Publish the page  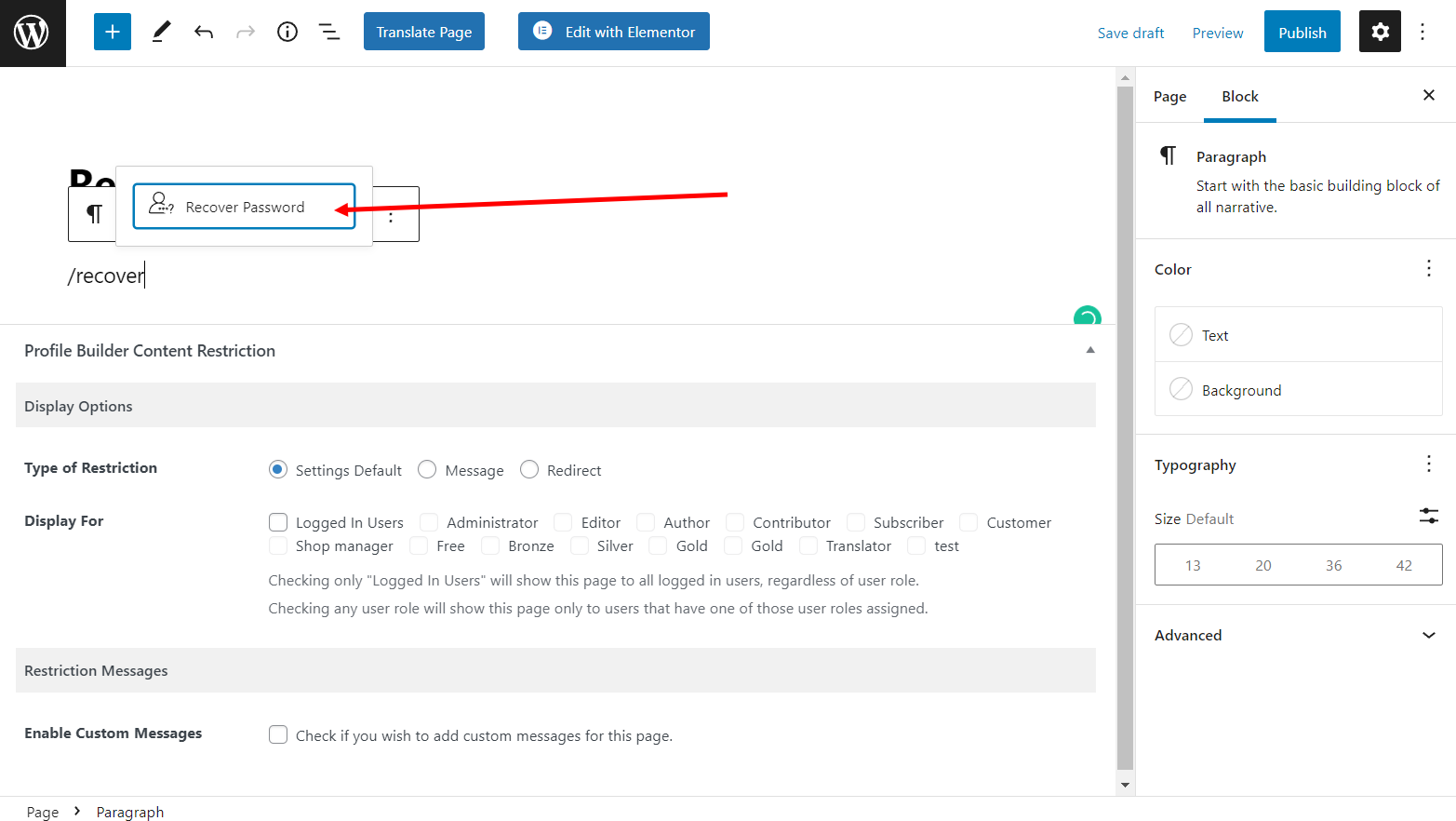point(1302,32)
